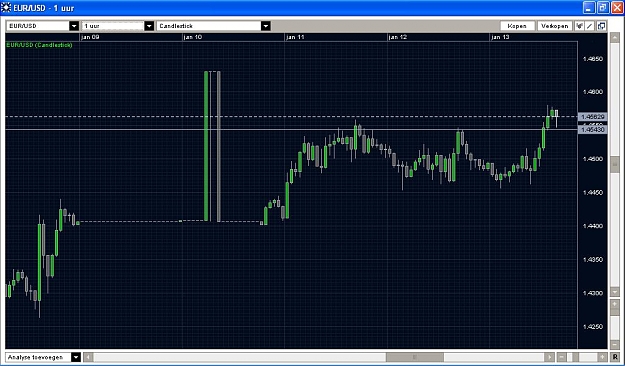This screenshot has height=366, width=625.
Task: Click the 1.4450 axis value
Action: 593,193
